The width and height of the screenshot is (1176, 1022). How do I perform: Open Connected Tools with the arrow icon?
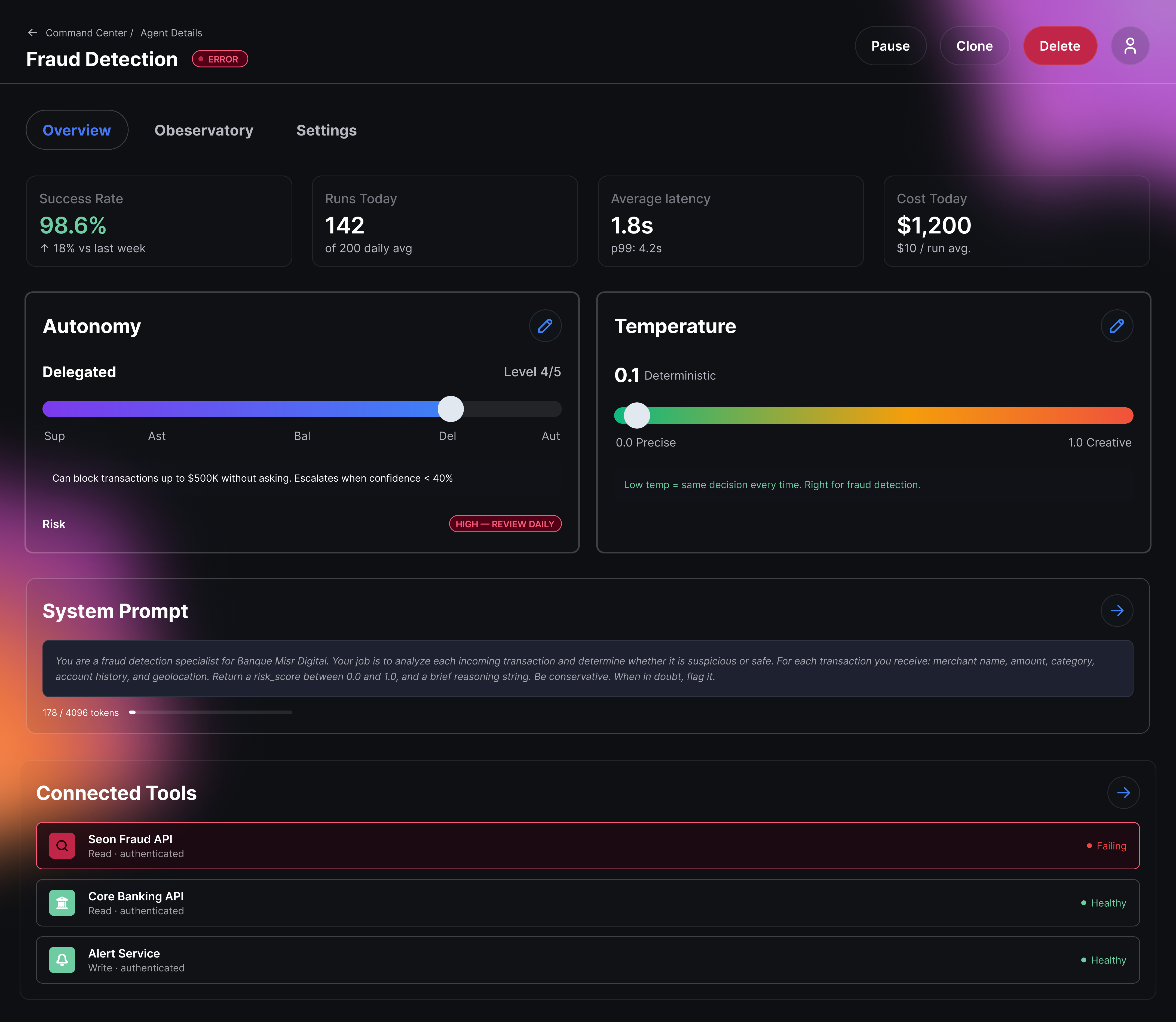coord(1123,793)
